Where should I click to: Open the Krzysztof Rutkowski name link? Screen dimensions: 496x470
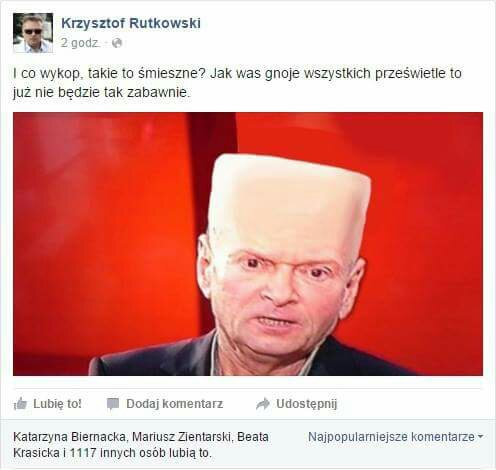click(x=131, y=23)
